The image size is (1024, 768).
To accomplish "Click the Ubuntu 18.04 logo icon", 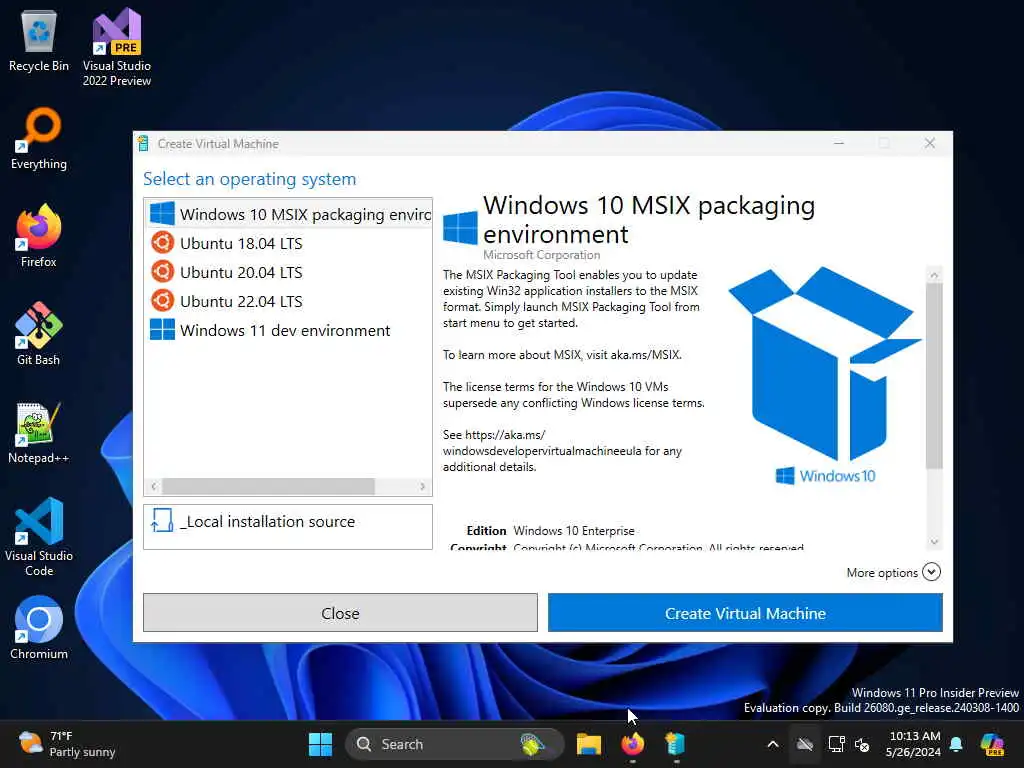I will click(x=163, y=243).
